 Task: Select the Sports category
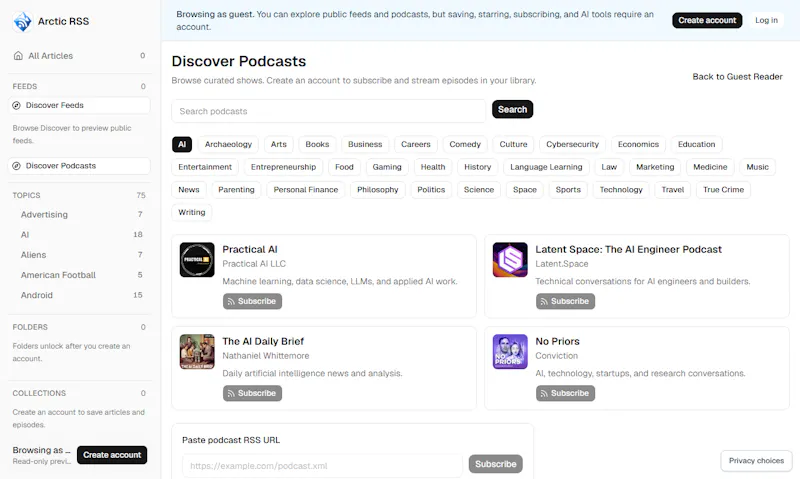pyautogui.click(x=568, y=190)
